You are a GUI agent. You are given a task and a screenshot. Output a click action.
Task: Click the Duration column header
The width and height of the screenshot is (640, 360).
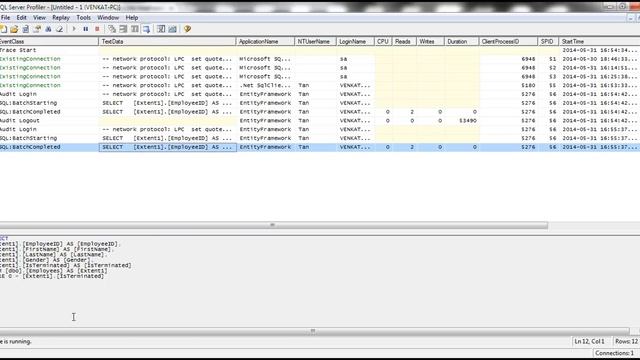coord(461,42)
